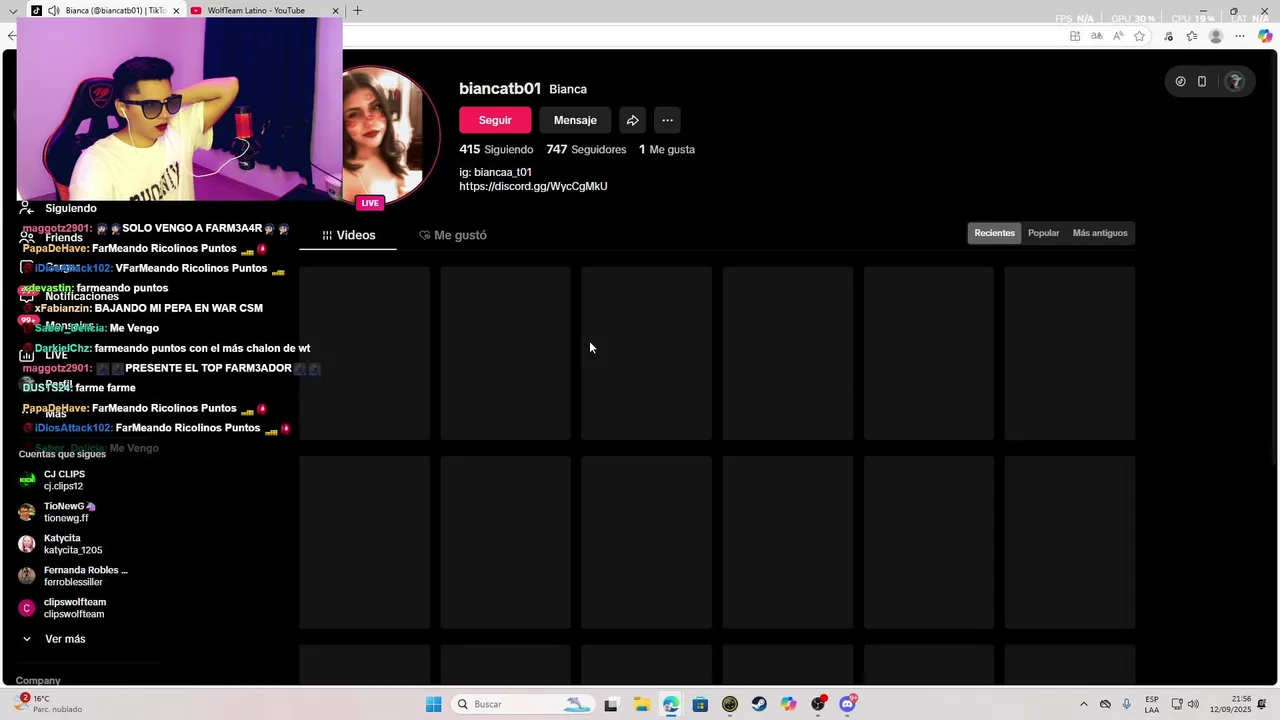Click the 415 Siguiendo count
The width and height of the screenshot is (1280, 720).
click(496, 149)
